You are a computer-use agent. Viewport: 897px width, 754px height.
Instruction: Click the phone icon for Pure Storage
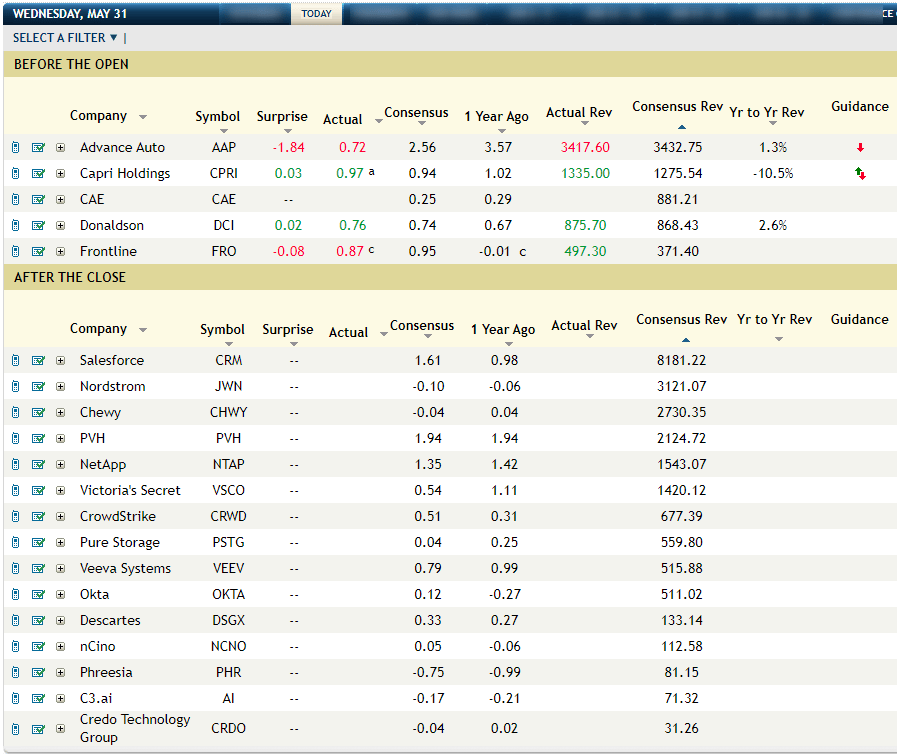15,542
